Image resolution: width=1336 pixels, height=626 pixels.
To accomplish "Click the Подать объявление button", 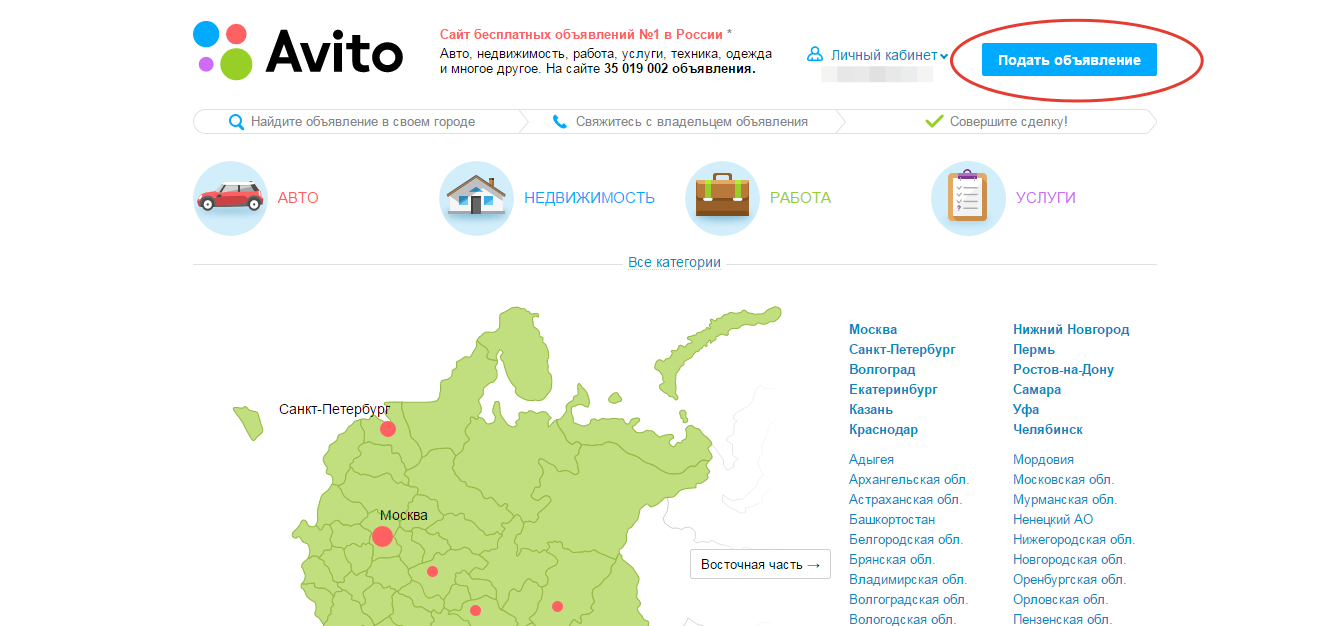I will coord(1069,60).
